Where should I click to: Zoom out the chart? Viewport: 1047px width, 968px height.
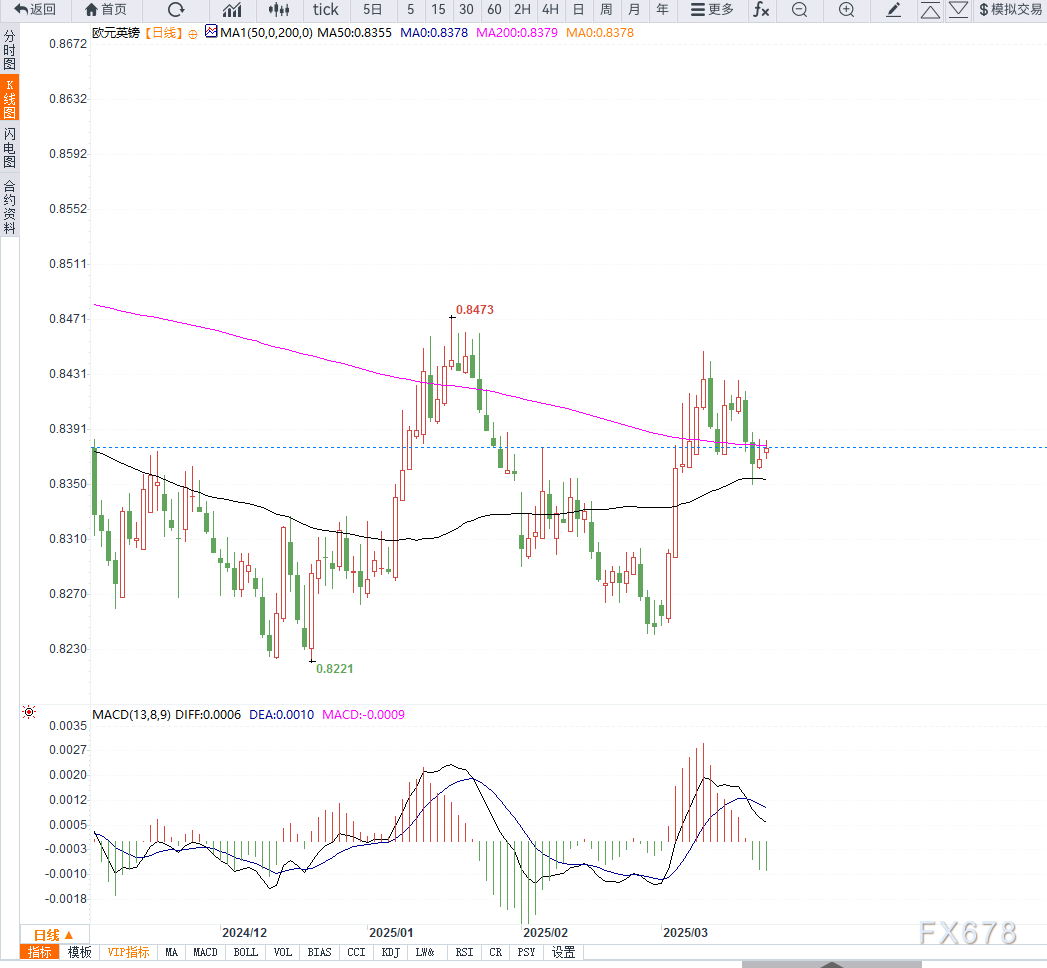tap(799, 9)
